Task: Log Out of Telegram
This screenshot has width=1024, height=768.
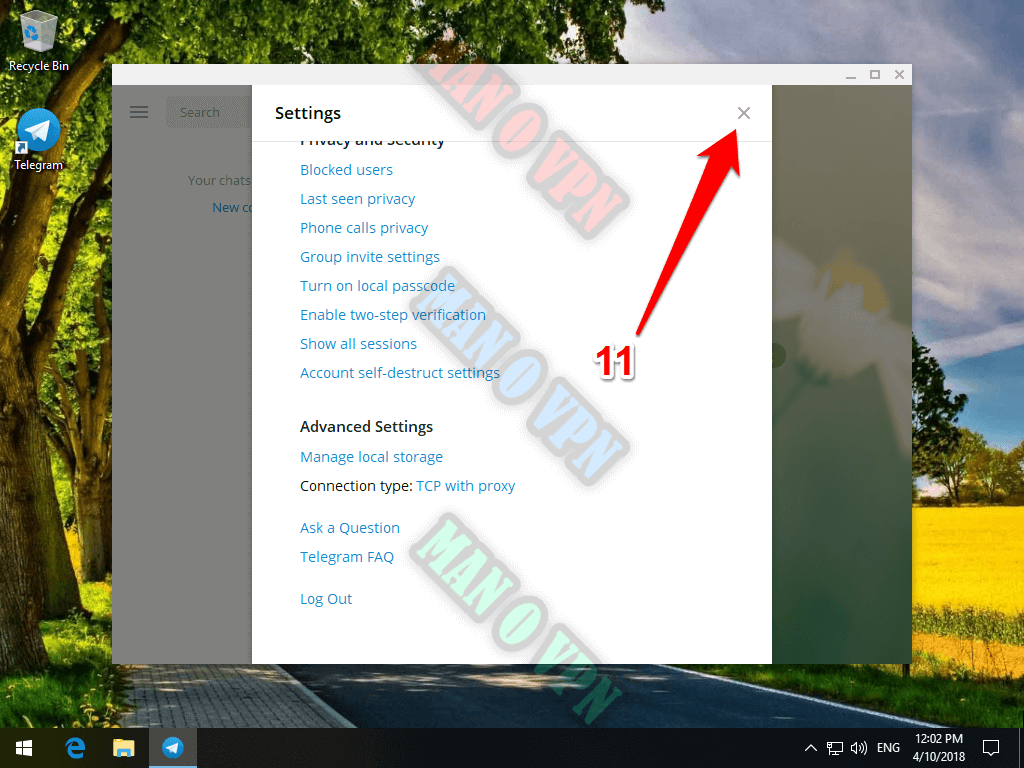Action: pyautogui.click(x=326, y=599)
